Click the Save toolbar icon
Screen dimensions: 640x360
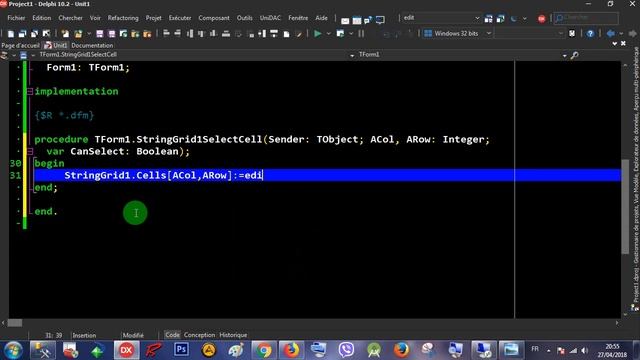pyautogui.click(x=100, y=33)
